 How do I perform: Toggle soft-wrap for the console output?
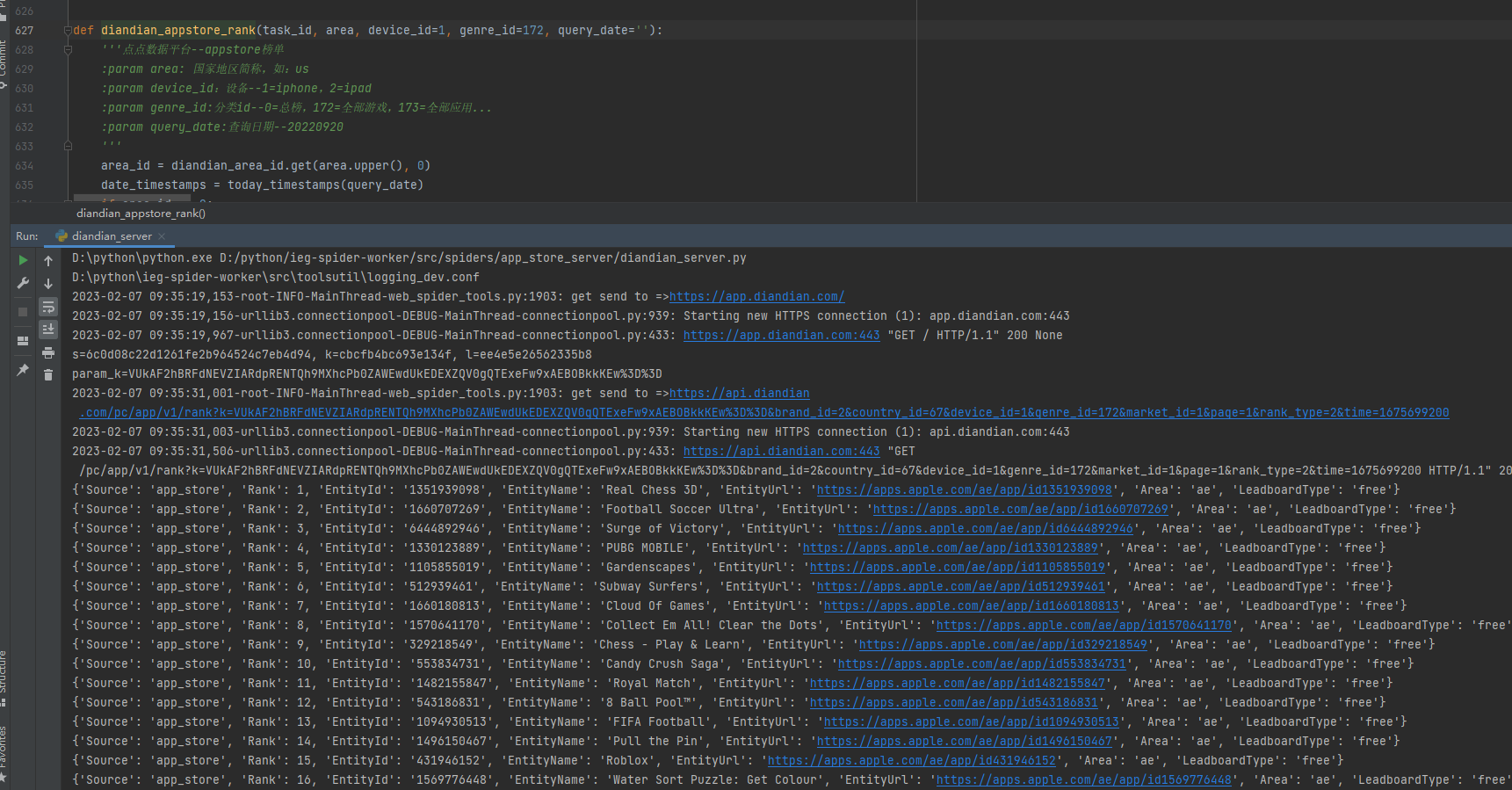coord(48,307)
